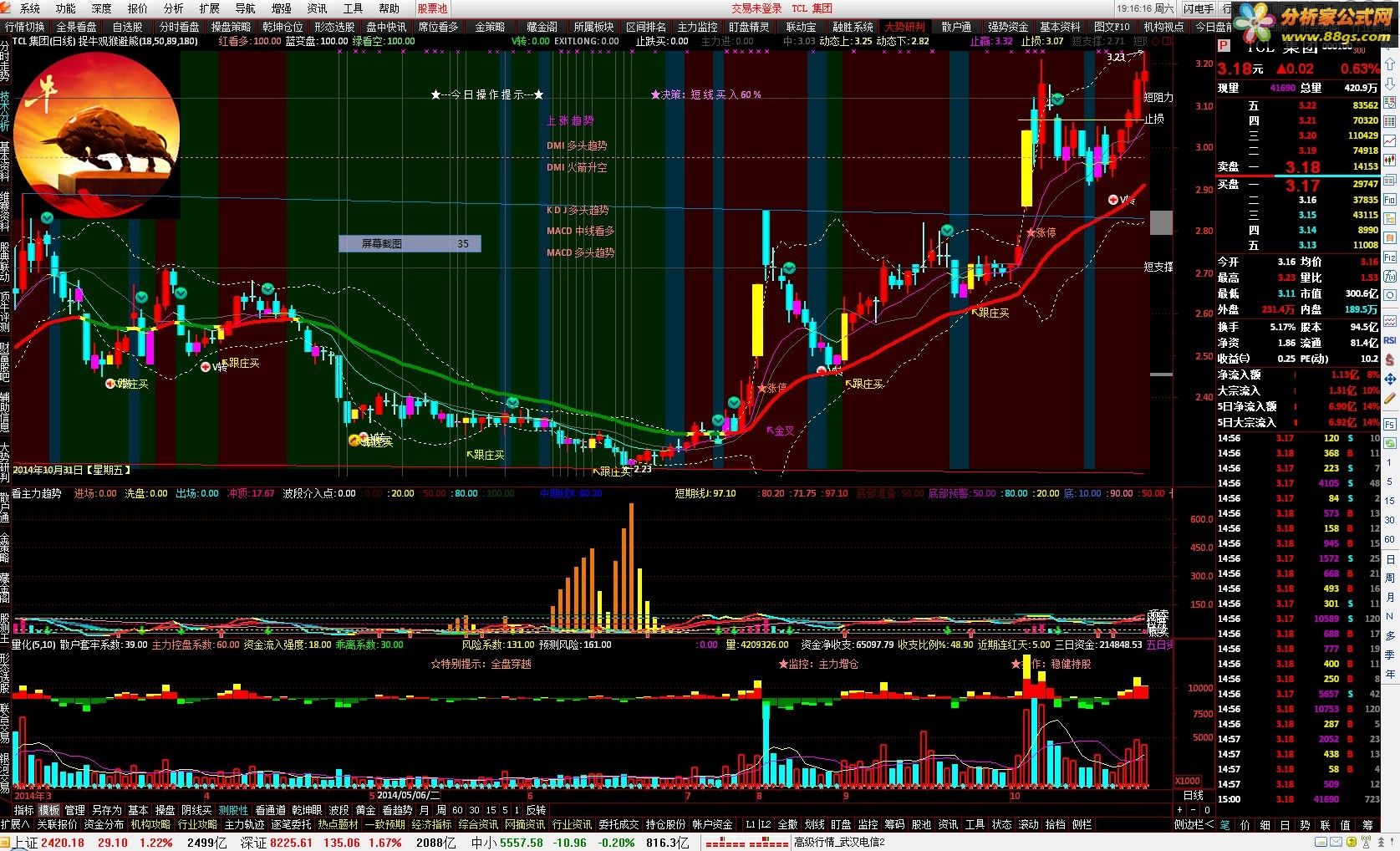Switch to 行情切换 toolbar tab
Image resolution: width=1400 pixels, height=851 pixels.
[x=25, y=27]
